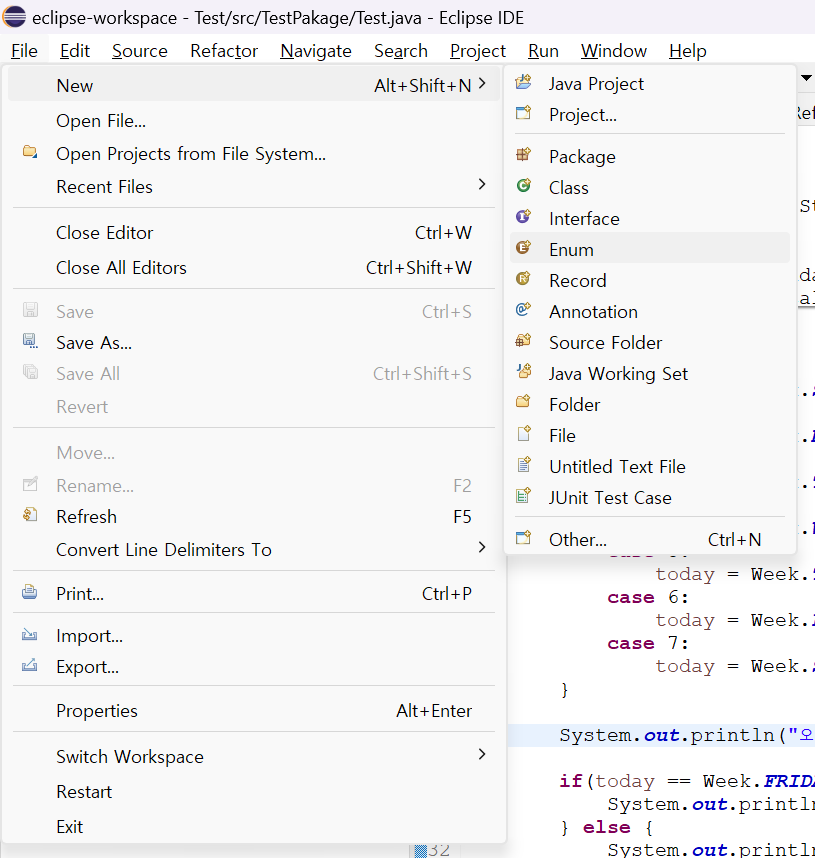Click the Refresh icon
Screen dimensions: 815x858
point(30,515)
